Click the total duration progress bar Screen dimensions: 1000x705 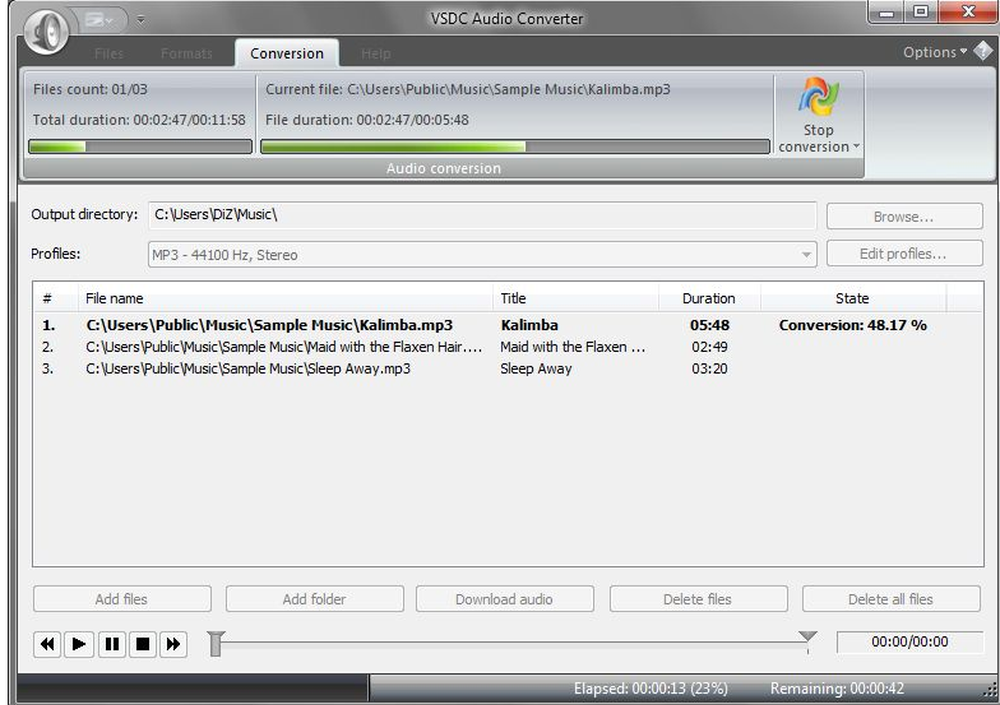coord(140,147)
